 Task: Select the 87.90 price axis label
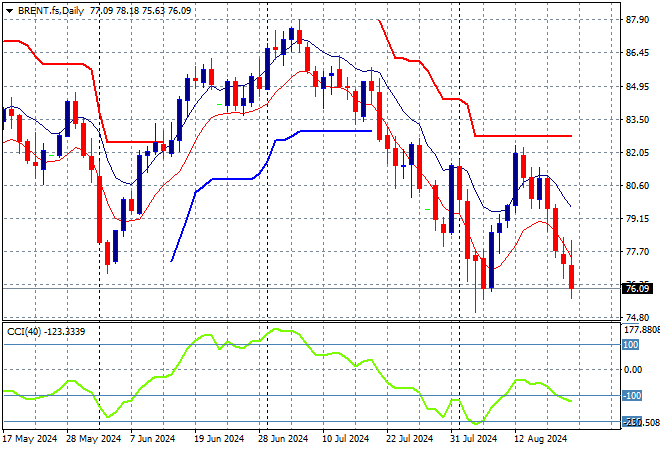tap(637, 20)
